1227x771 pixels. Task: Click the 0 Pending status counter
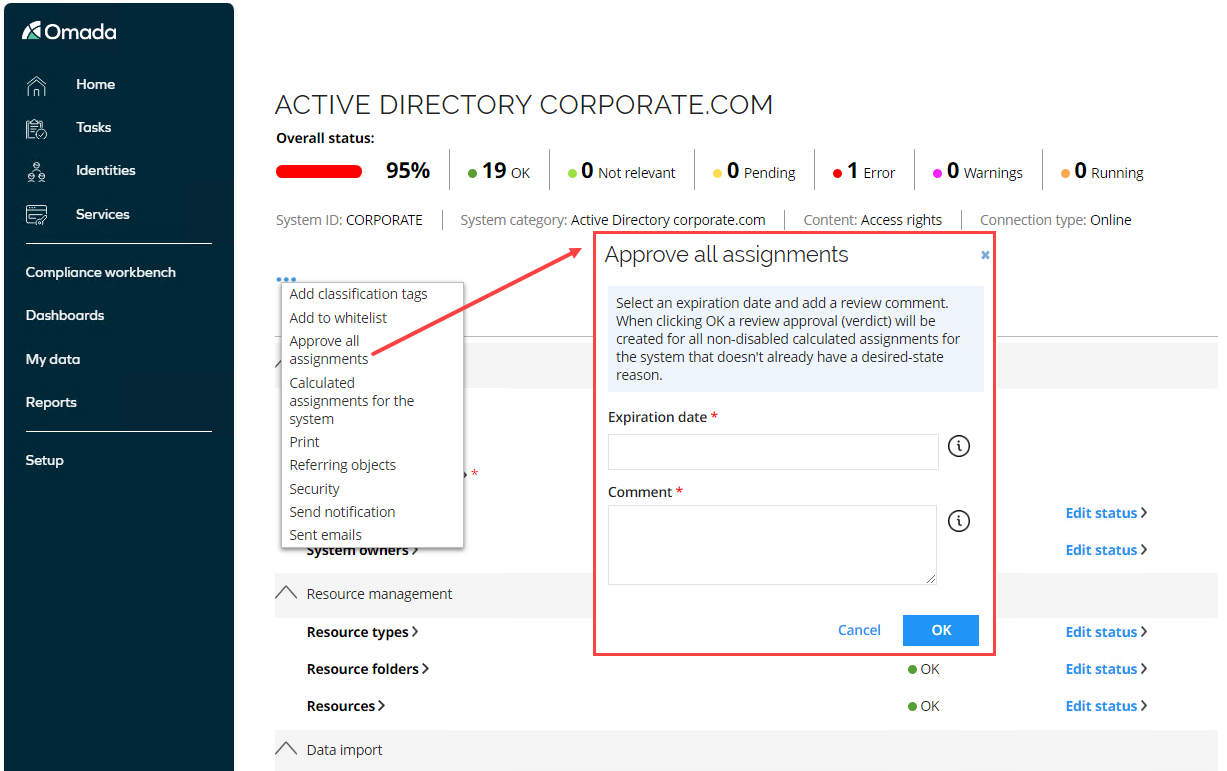(754, 171)
